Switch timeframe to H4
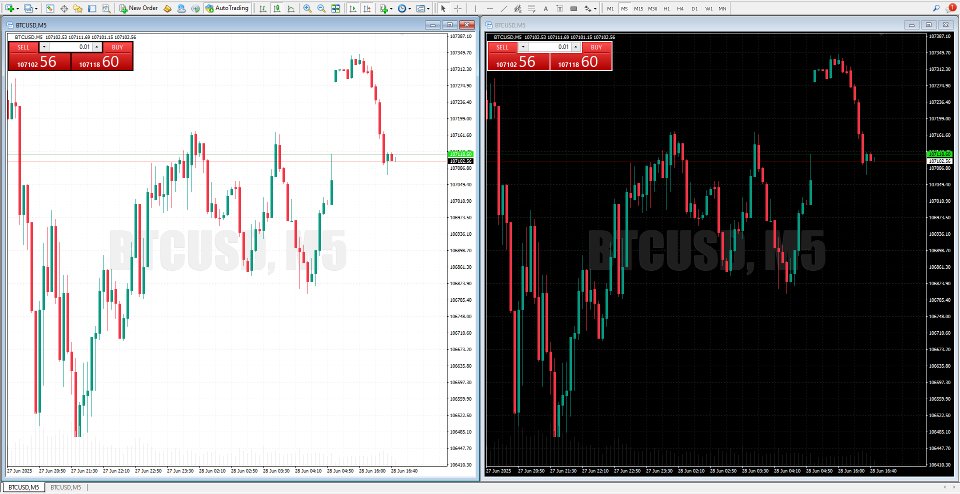 tap(680, 9)
